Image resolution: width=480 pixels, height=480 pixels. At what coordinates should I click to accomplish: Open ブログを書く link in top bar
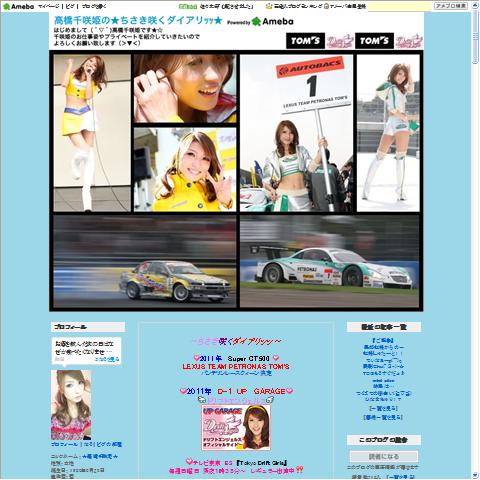coord(94,6)
